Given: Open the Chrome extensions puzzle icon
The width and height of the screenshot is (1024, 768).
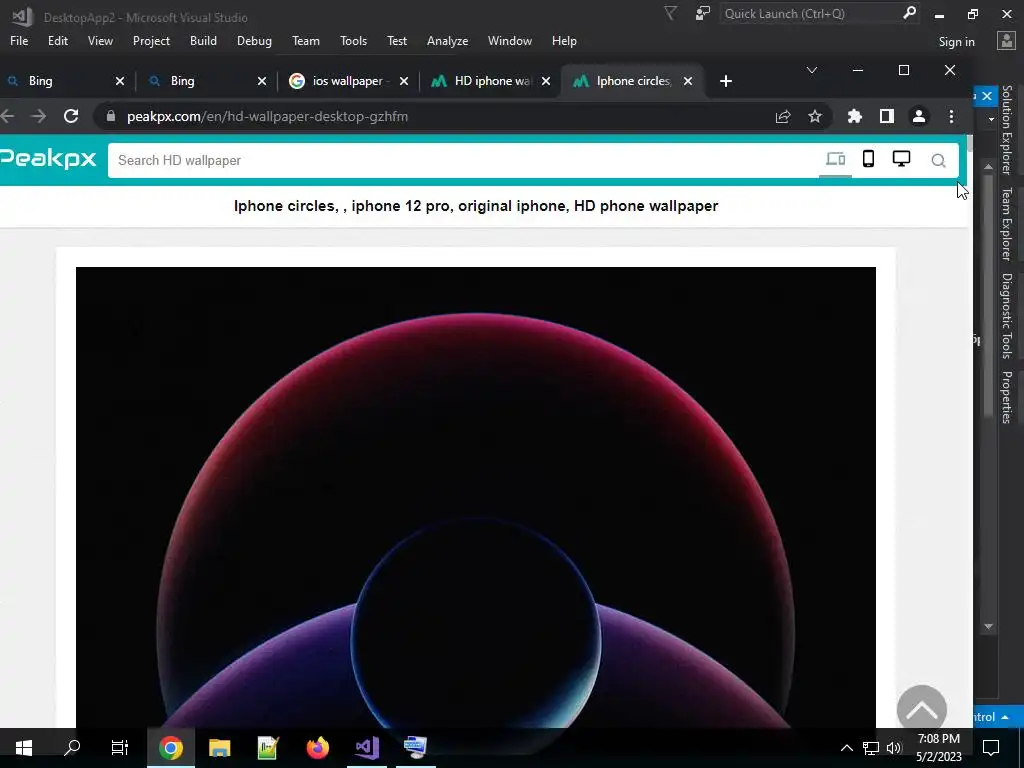Looking at the screenshot, I should [854, 116].
